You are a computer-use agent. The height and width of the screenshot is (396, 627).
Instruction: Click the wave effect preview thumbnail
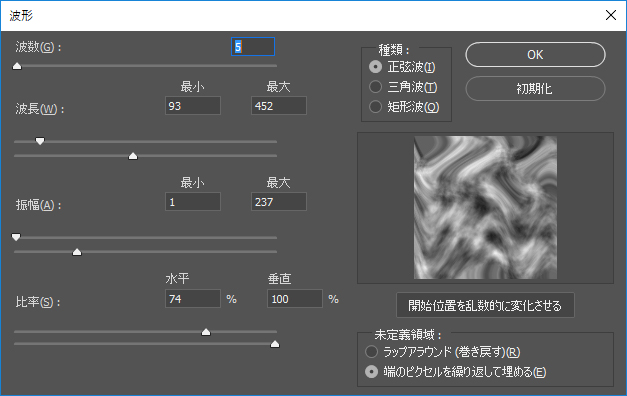click(485, 207)
